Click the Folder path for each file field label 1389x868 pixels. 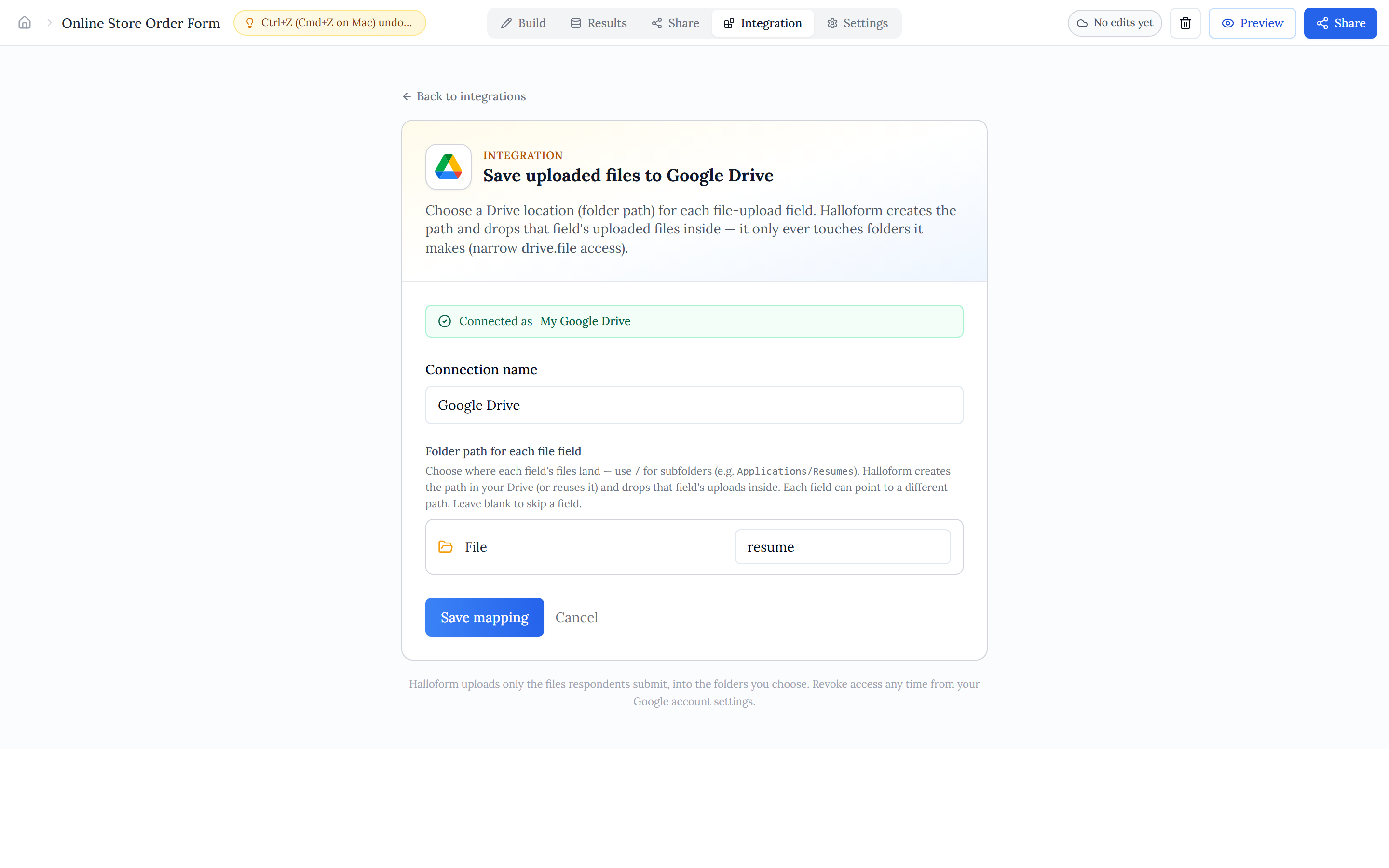[x=504, y=451]
